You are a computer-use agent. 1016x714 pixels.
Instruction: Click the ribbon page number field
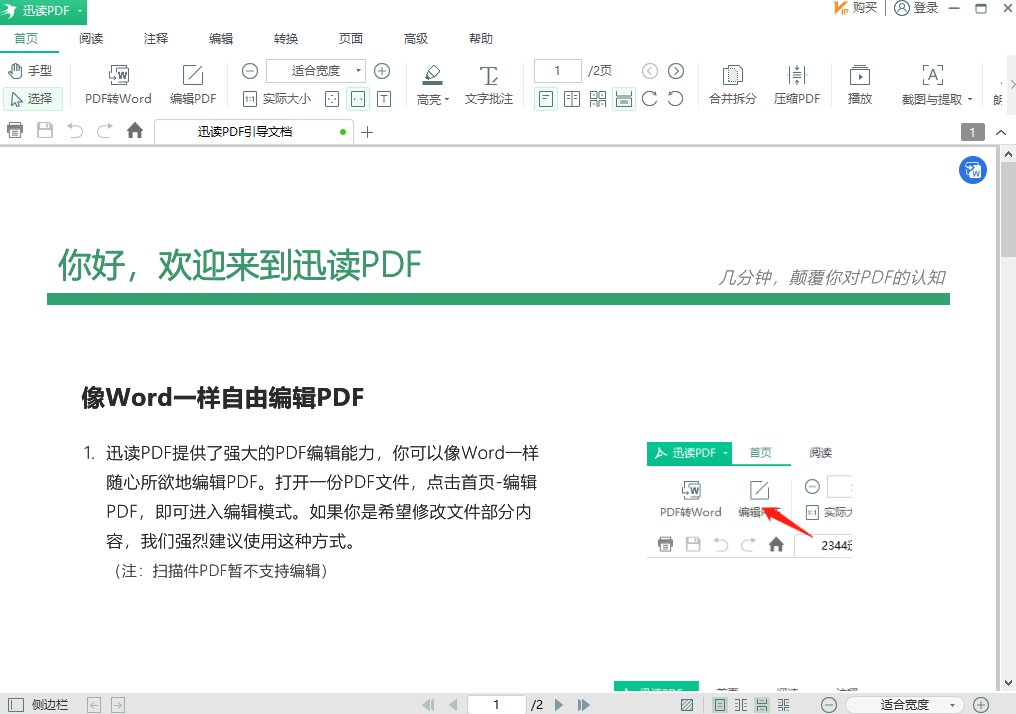click(x=557, y=71)
